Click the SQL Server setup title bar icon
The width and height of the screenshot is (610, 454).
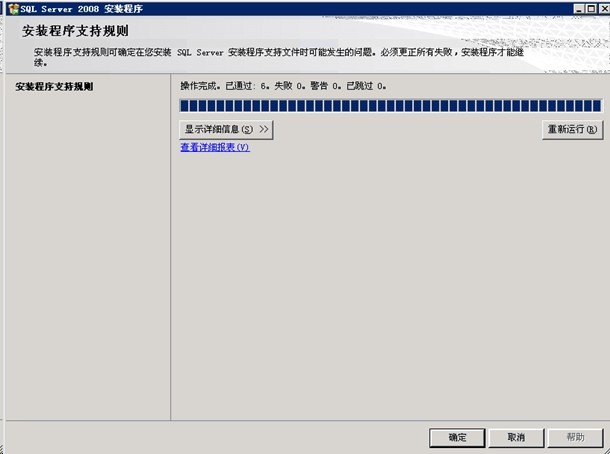click(x=14, y=9)
